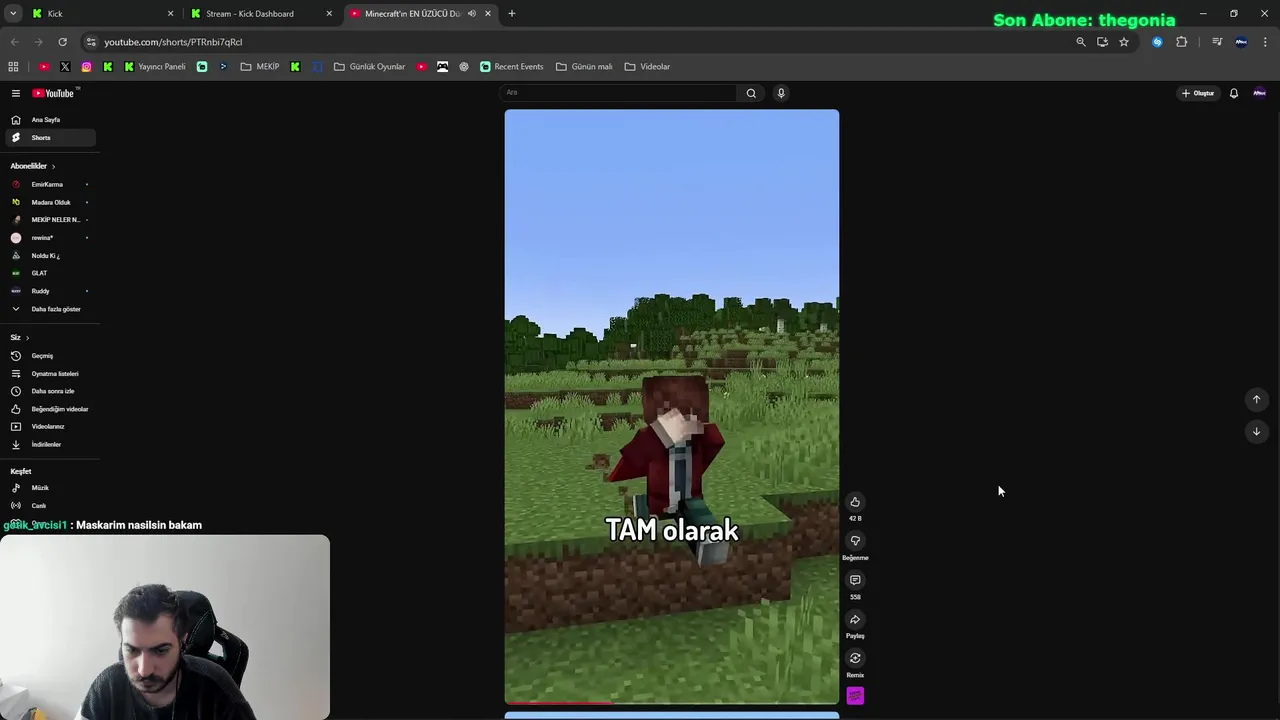Expand the Abonelikler section chevron
1280x720 pixels.
[53, 166]
